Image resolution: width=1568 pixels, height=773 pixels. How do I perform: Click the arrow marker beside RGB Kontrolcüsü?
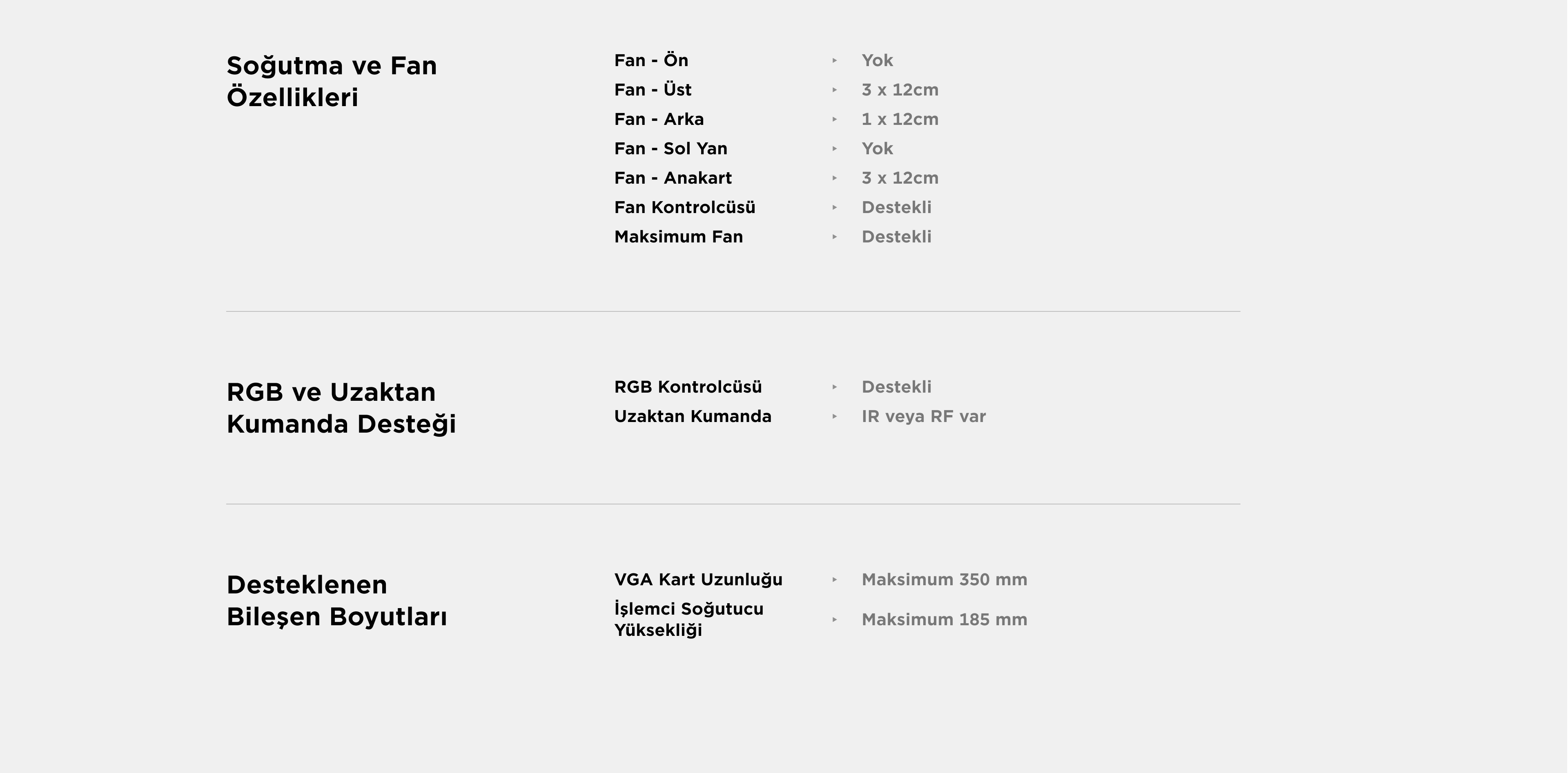(x=835, y=387)
